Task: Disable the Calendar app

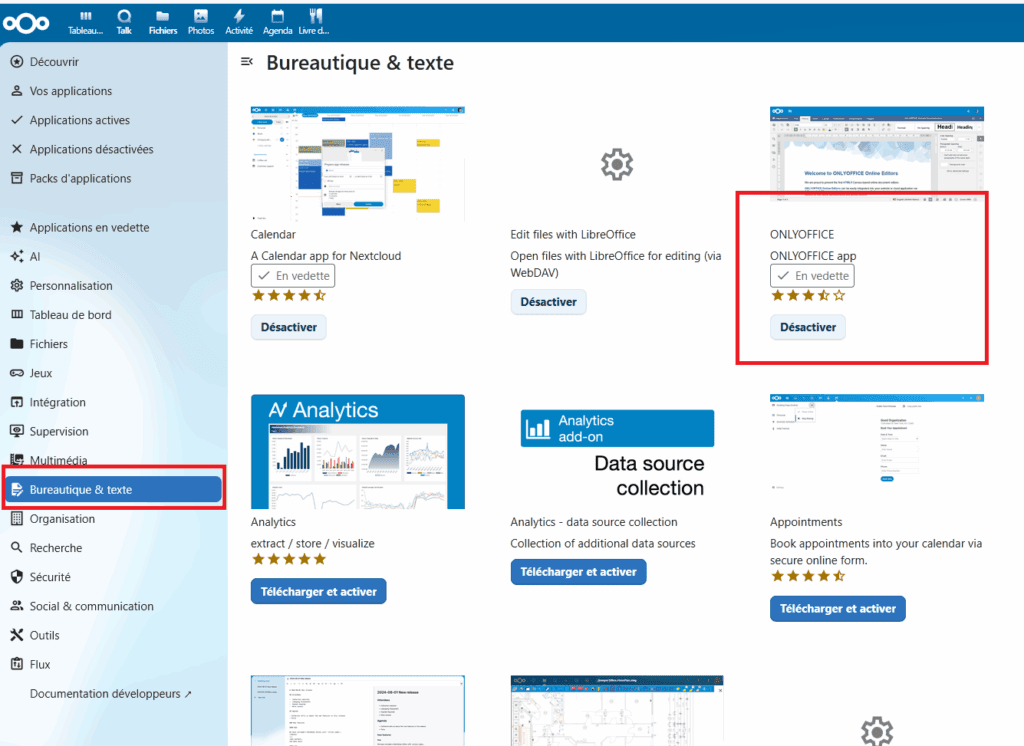Action: (288, 327)
